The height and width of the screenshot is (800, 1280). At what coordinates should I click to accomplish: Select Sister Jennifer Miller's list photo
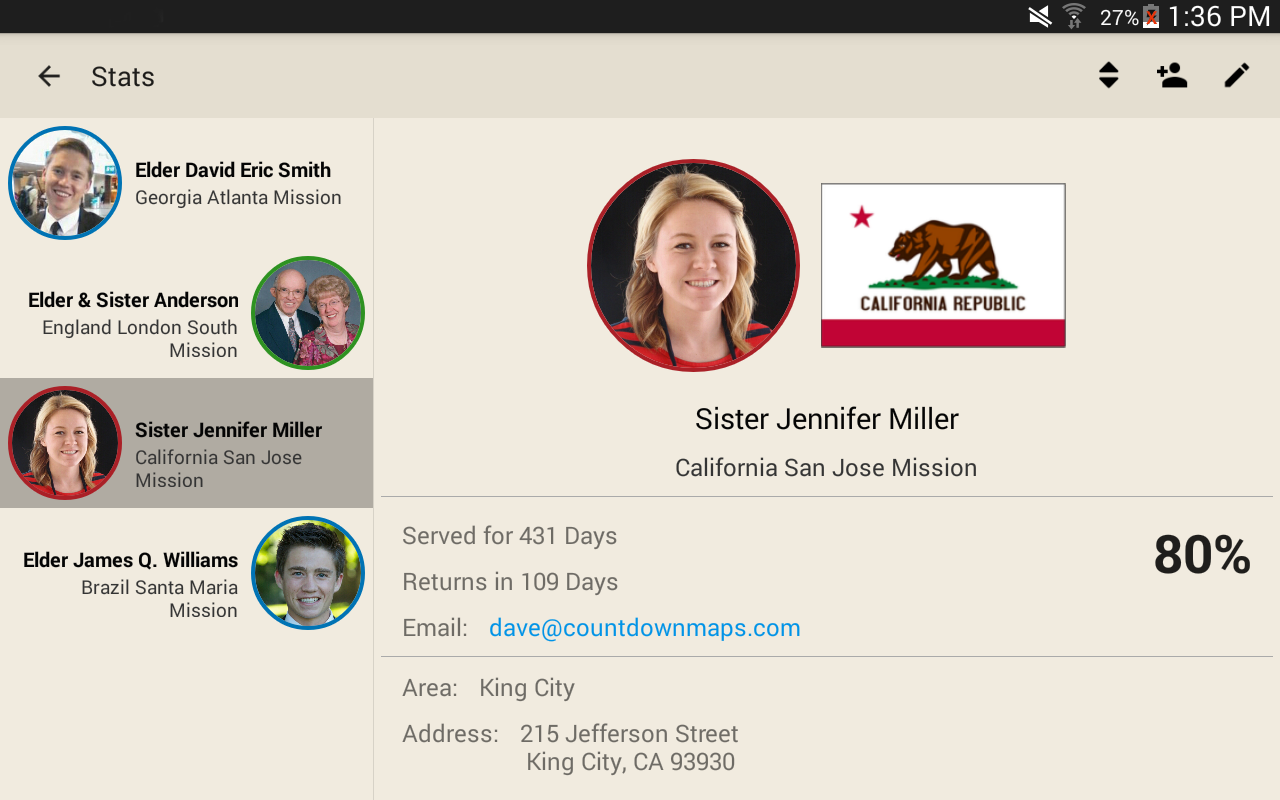(x=65, y=443)
